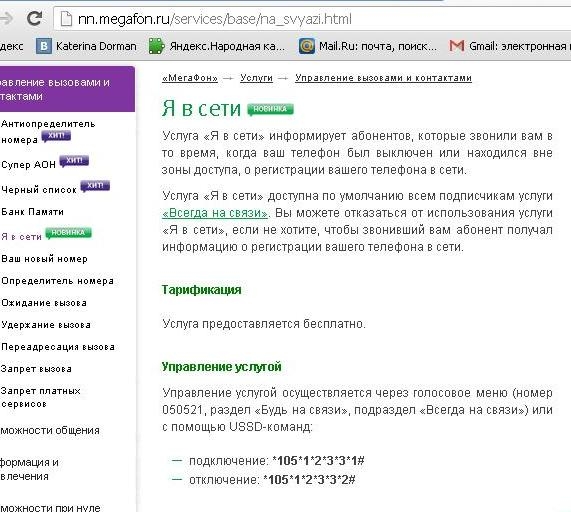
Task: Follow the Услуги breadcrumb link
Action: [x=256, y=78]
